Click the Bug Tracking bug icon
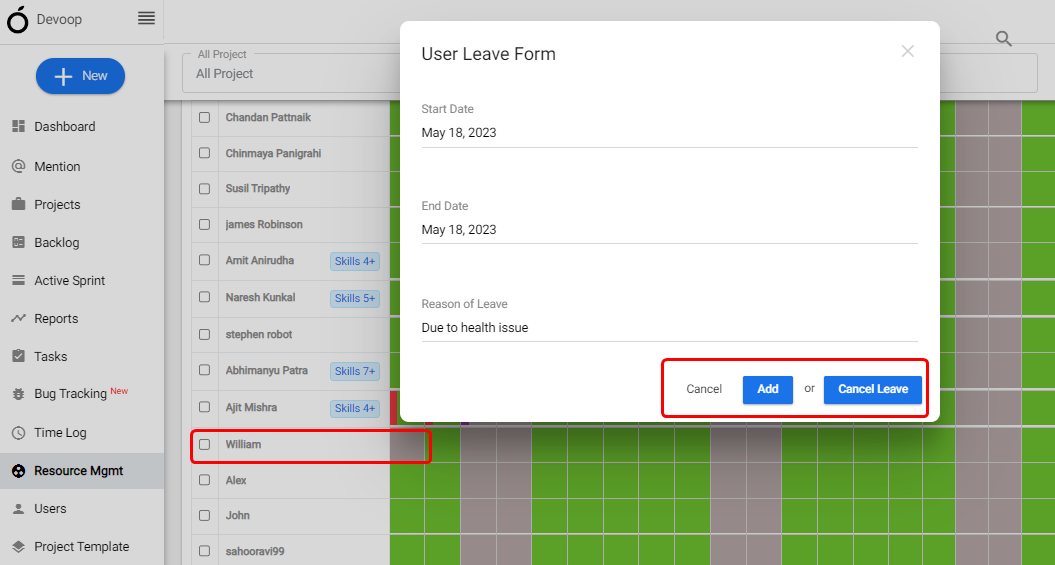 (x=19, y=394)
